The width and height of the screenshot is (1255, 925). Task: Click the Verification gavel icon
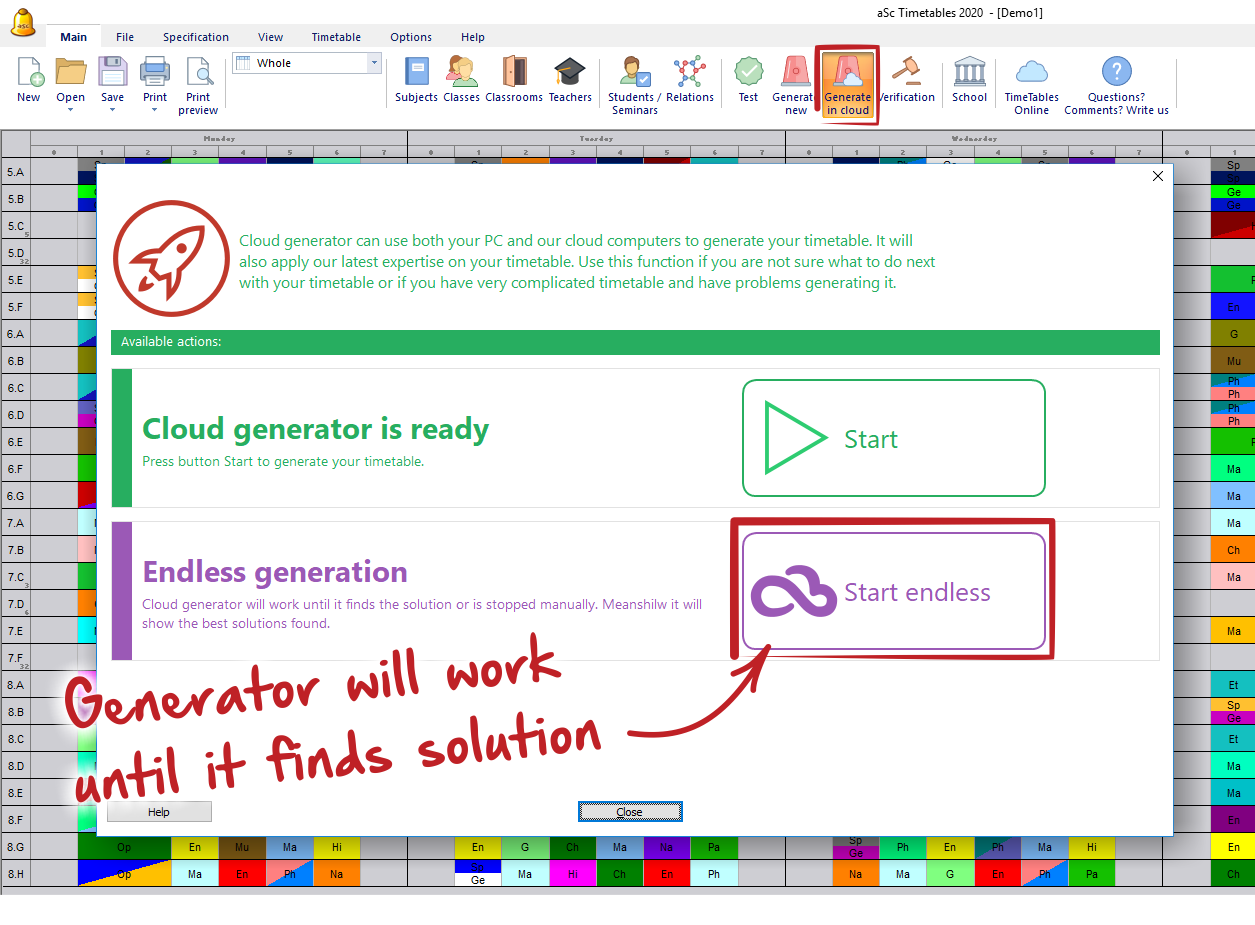906,73
